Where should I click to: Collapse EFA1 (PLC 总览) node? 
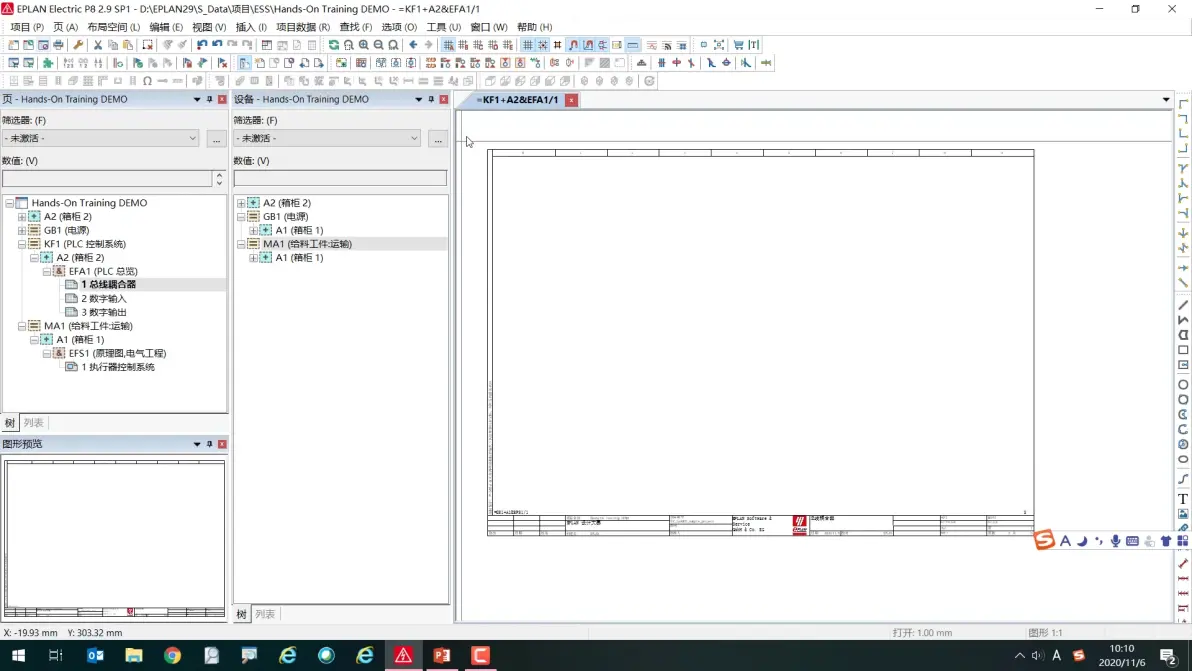[x=46, y=271]
